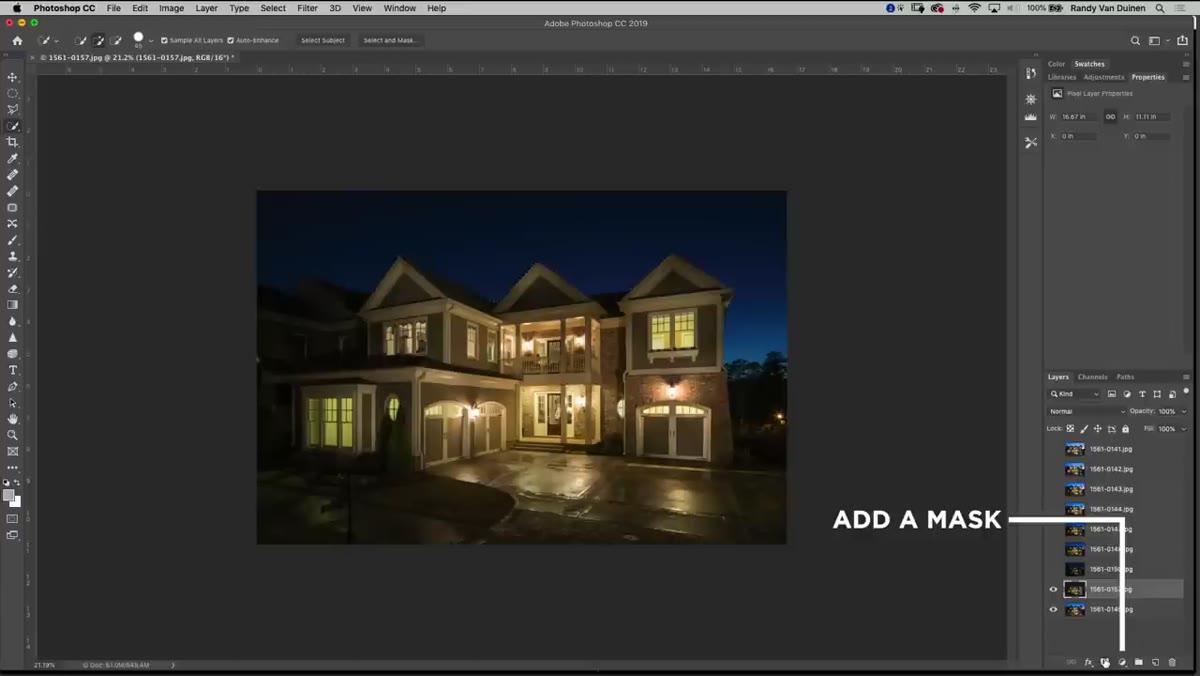Click the swap foreground/background colors icon
1200x676 pixels.
18,483
